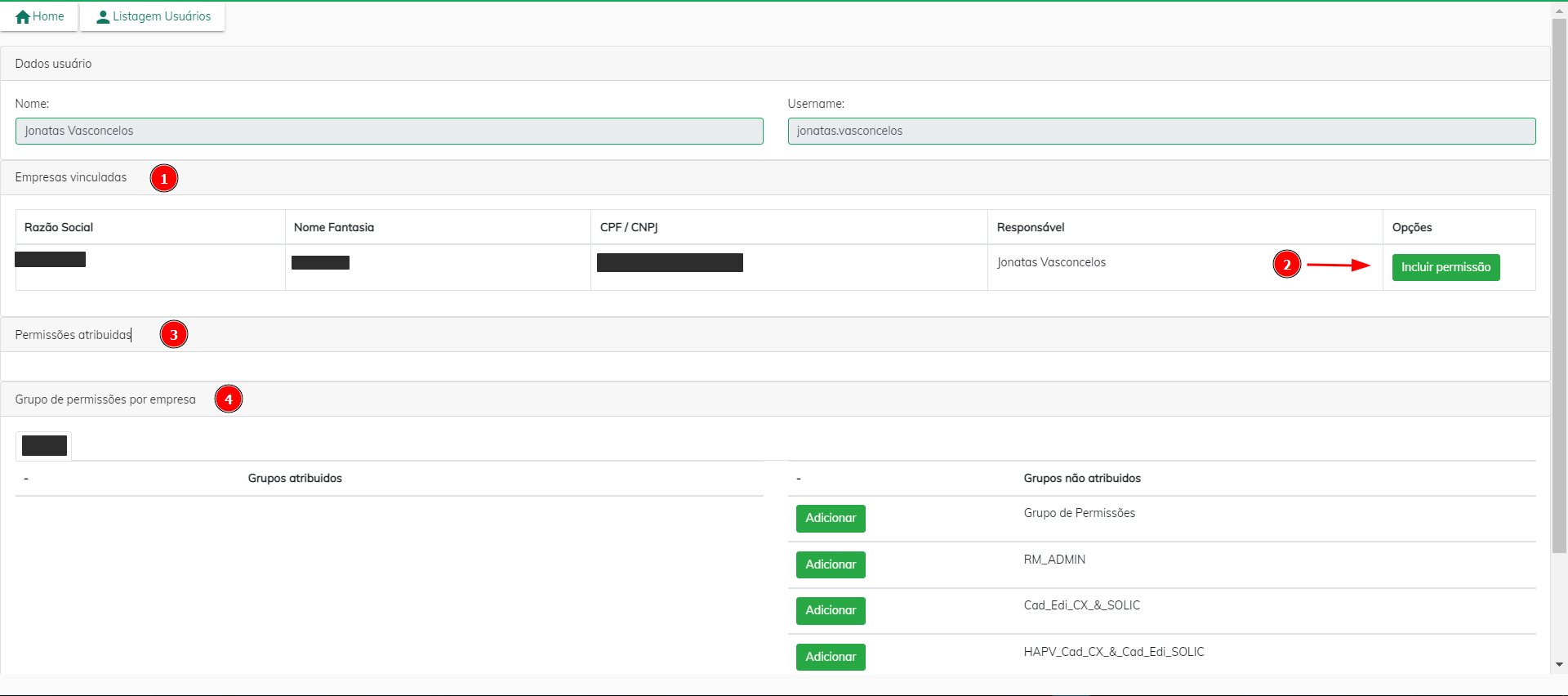The width and height of the screenshot is (1568, 696).
Task: Open the Home tab label
Action: click(x=48, y=16)
